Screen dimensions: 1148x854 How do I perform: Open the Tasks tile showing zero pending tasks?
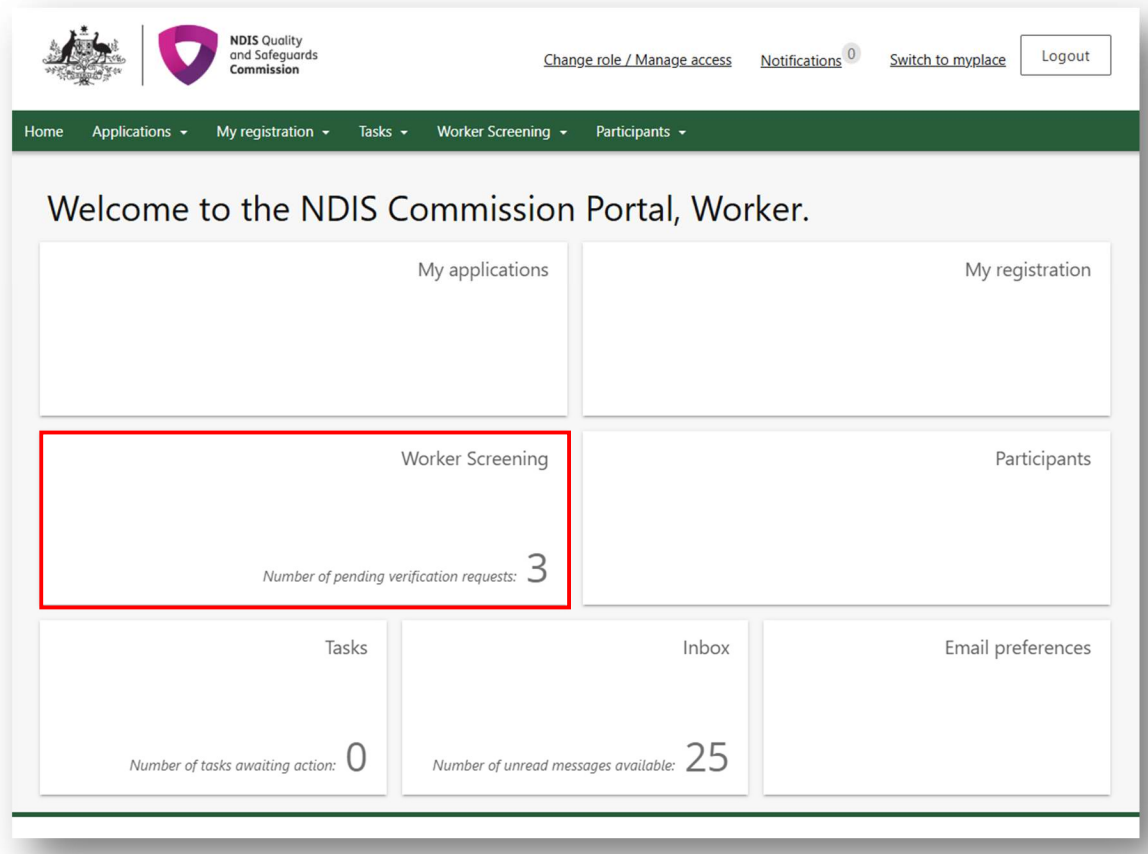point(212,706)
